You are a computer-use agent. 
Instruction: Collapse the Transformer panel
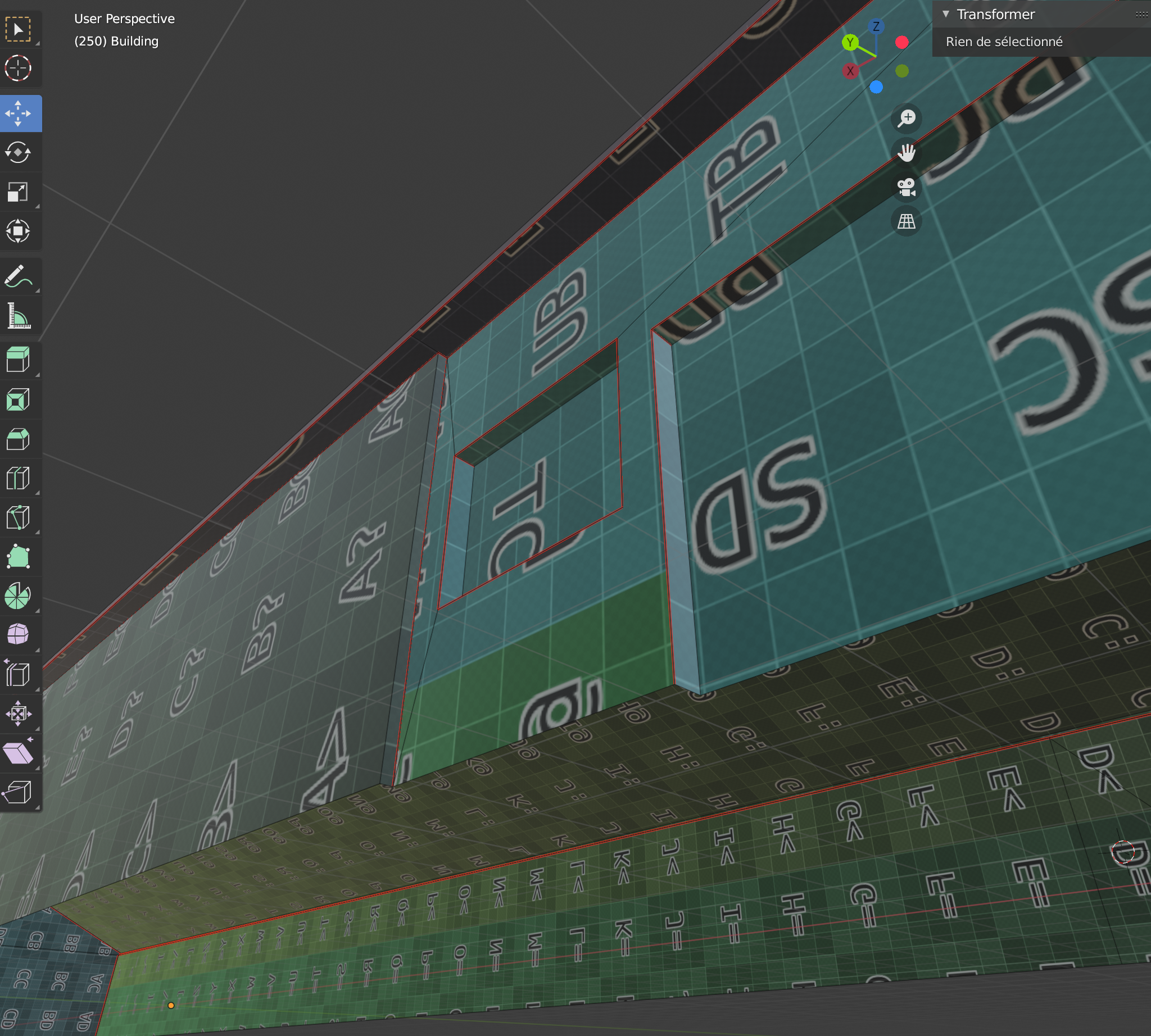click(945, 14)
